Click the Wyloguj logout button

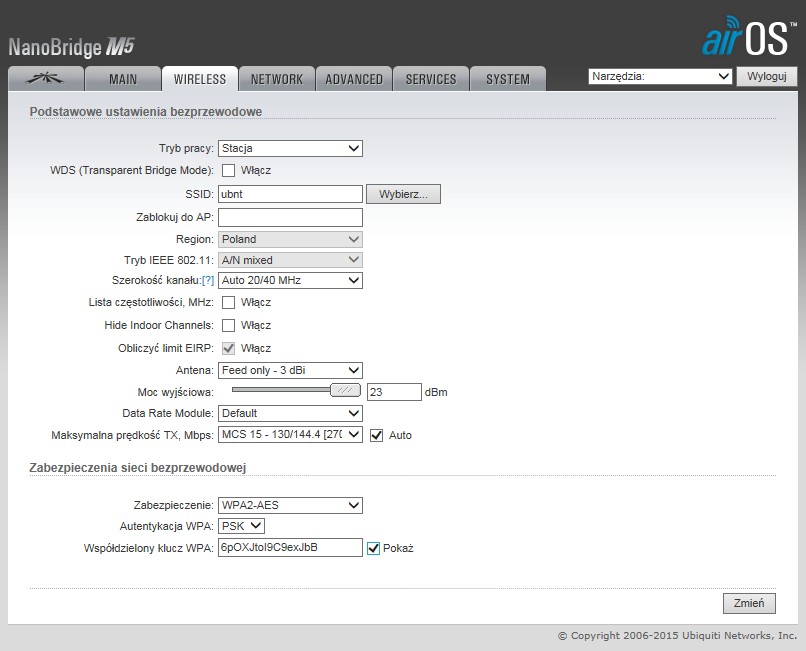click(766, 77)
